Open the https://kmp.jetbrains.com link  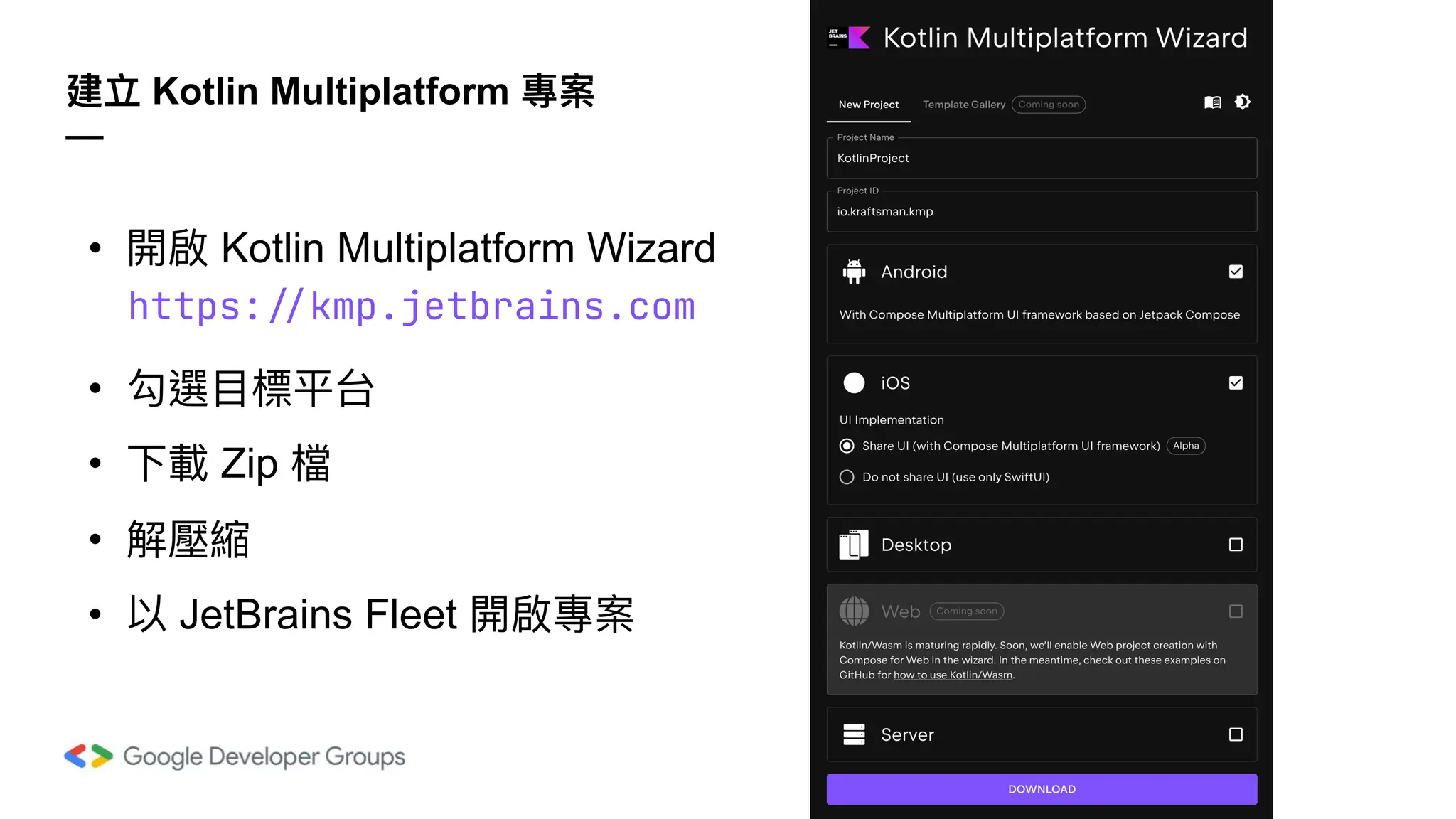coord(412,306)
